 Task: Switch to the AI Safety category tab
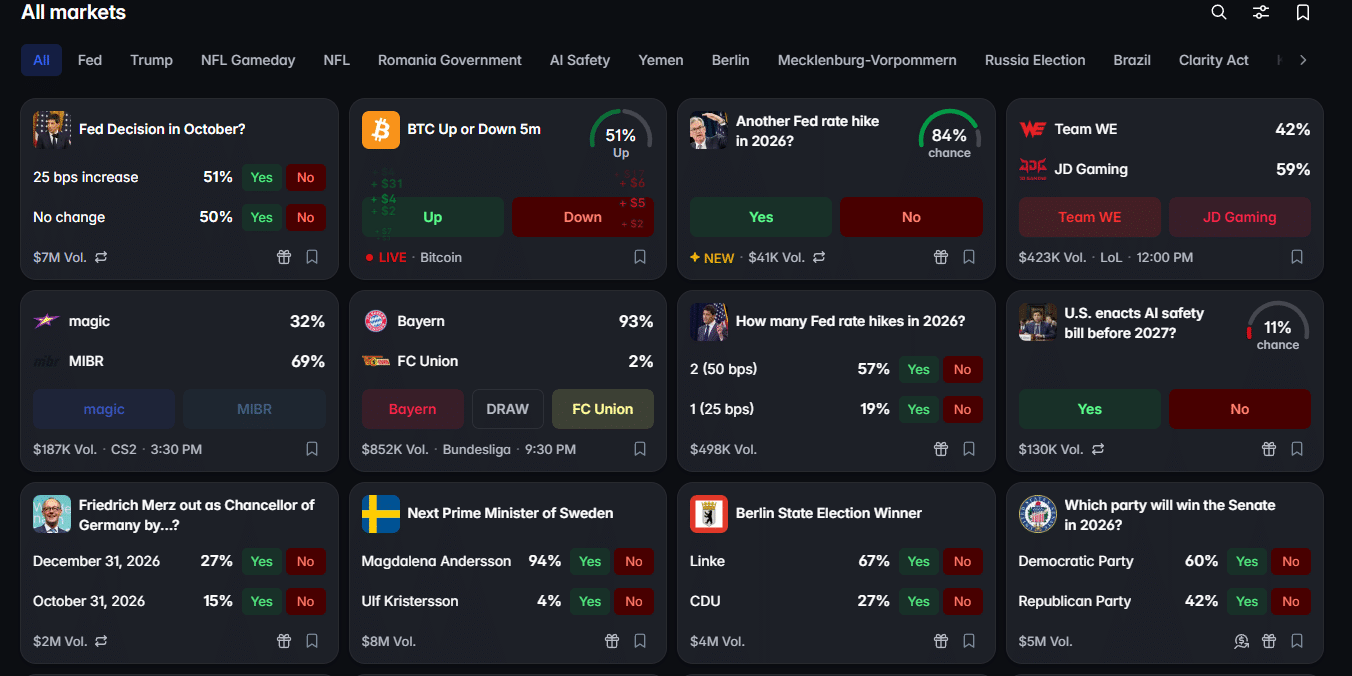point(580,60)
